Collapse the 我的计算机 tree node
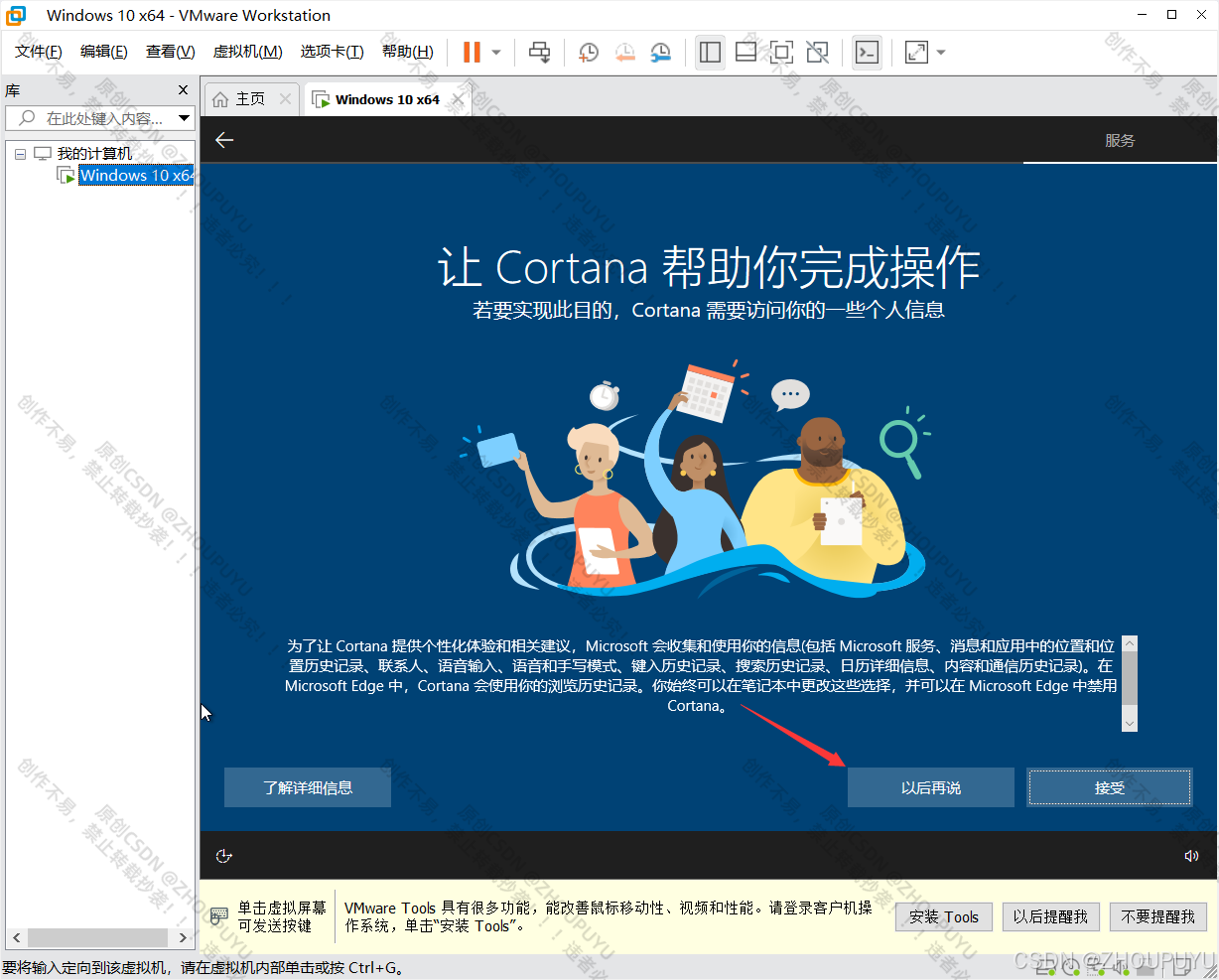 coord(20,154)
